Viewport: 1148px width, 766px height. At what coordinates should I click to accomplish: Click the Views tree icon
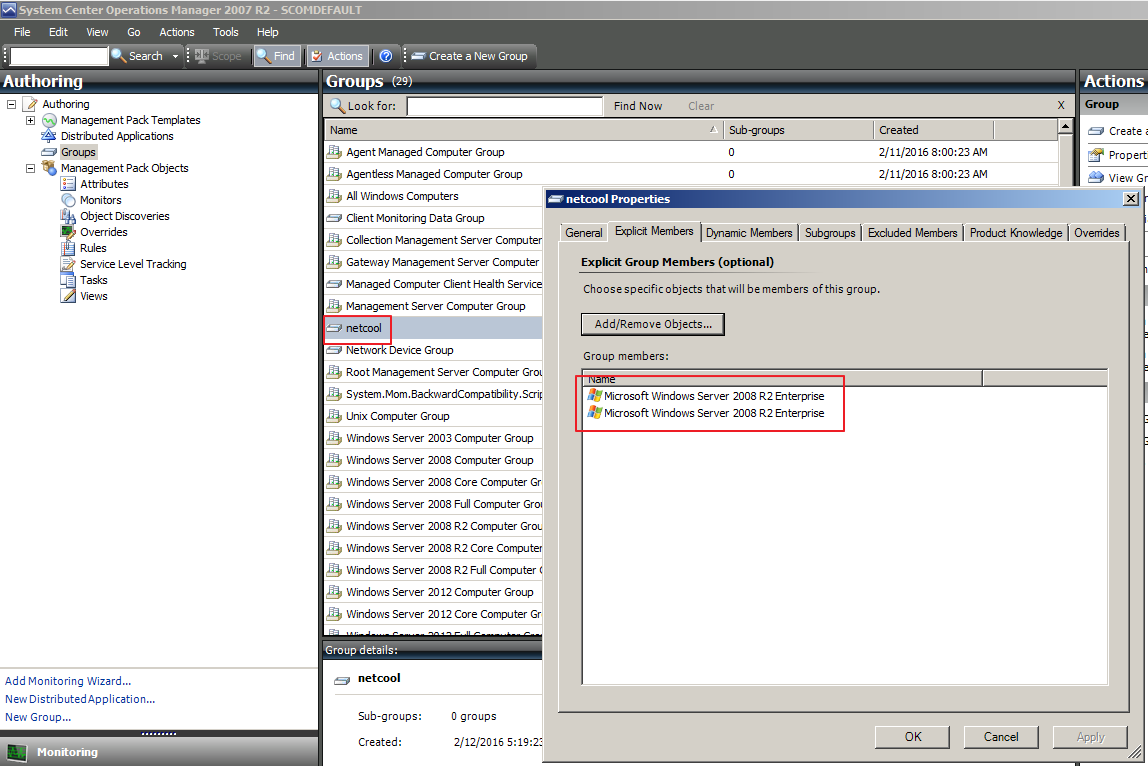point(68,297)
